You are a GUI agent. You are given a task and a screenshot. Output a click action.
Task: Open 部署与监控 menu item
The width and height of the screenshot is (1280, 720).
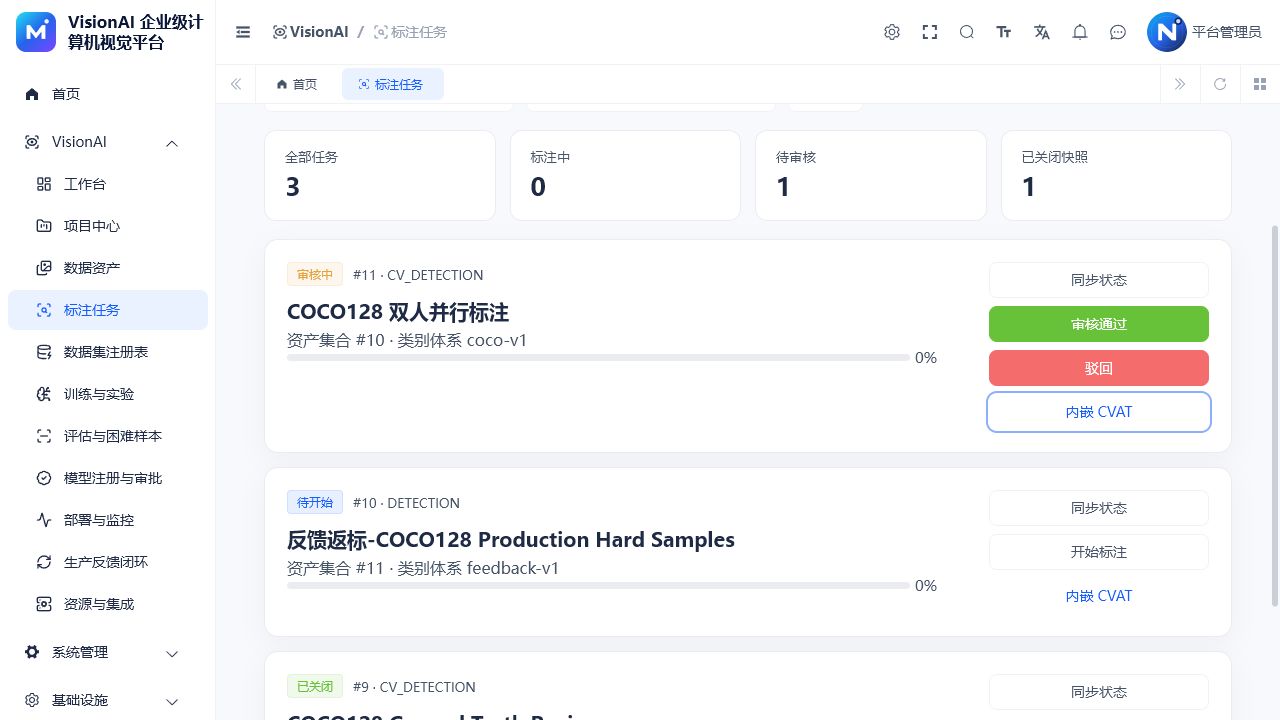pos(108,520)
